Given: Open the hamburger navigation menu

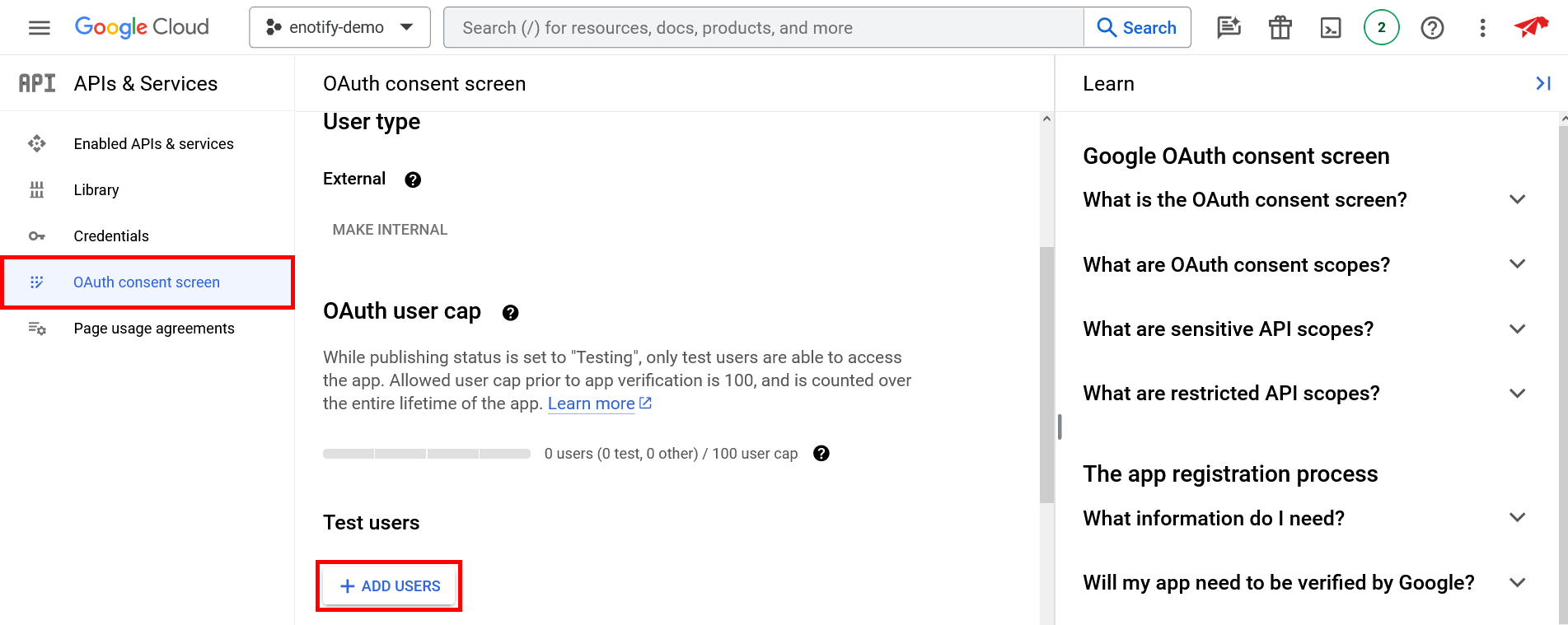Looking at the screenshot, I should point(39,28).
